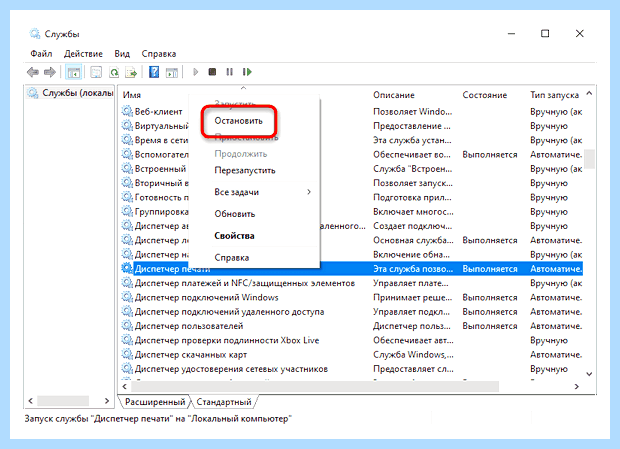
Task: Switch to the Расширенный tab
Action: pos(155,402)
